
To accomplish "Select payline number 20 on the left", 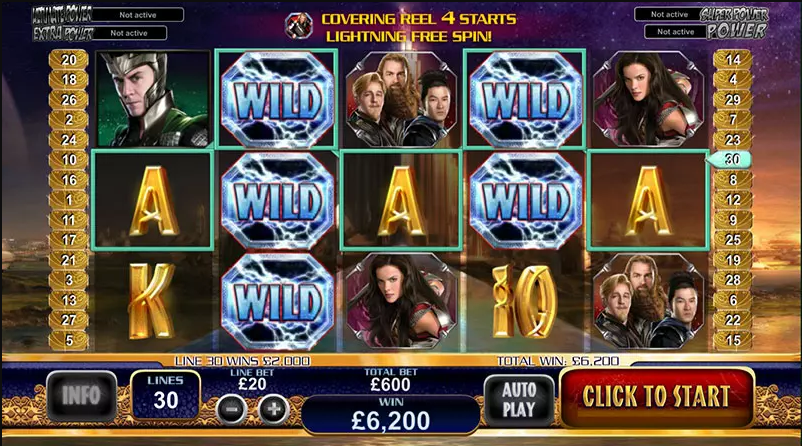I will point(69,60).
